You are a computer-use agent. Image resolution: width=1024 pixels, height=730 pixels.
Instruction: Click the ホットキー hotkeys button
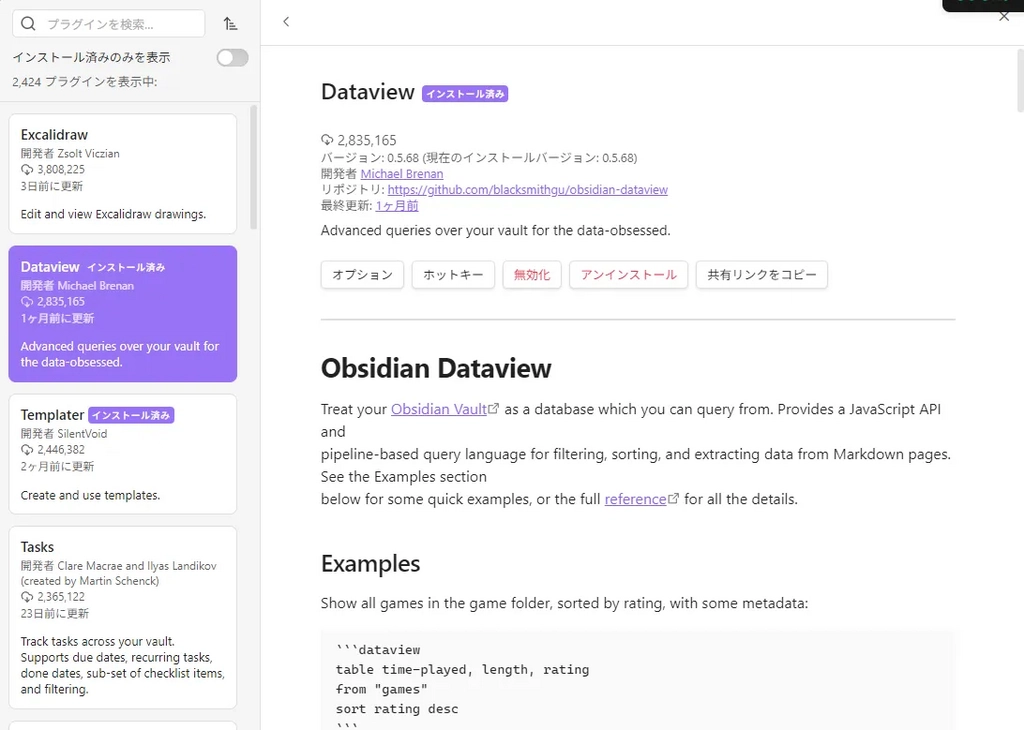pos(453,275)
